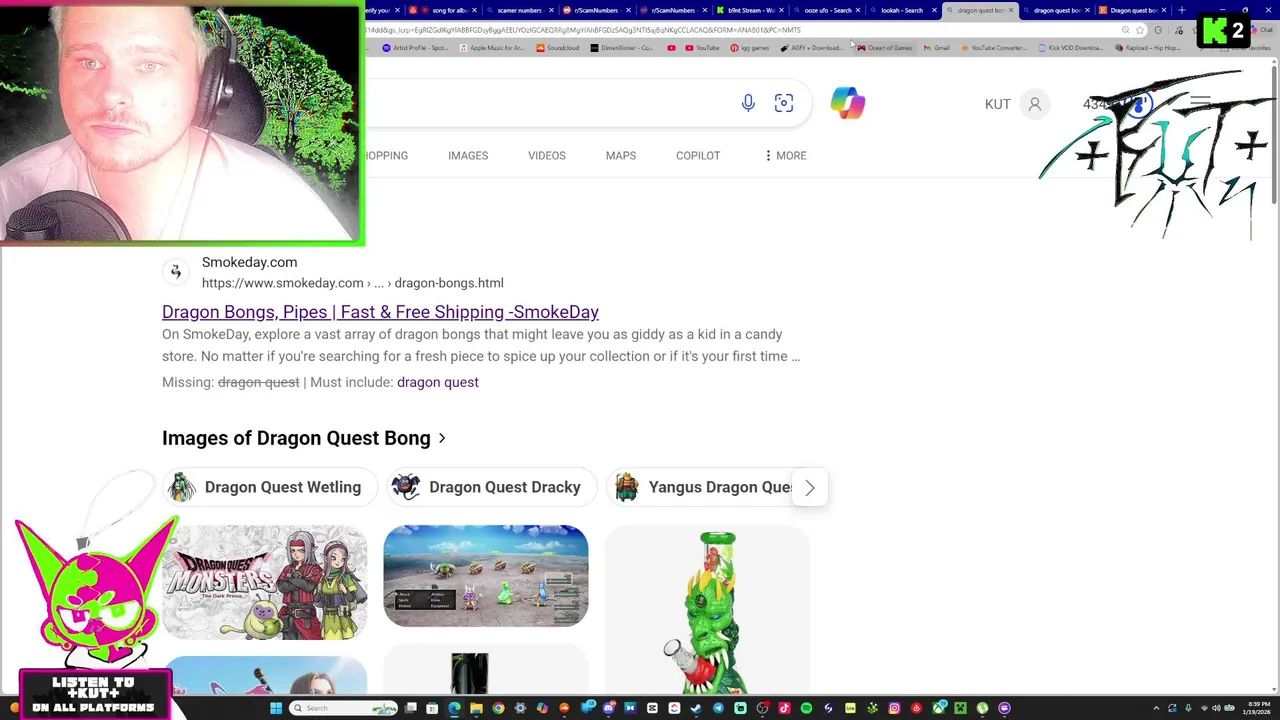Image resolution: width=1280 pixels, height=720 pixels.
Task: Show next image category chips arrow
Action: point(810,488)
